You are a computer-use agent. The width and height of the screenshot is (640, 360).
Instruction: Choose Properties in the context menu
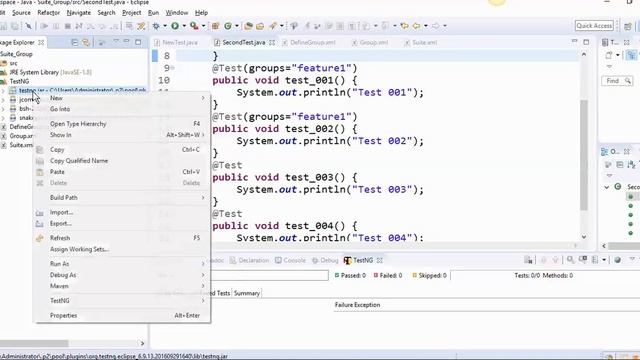(x=122, y=316)
